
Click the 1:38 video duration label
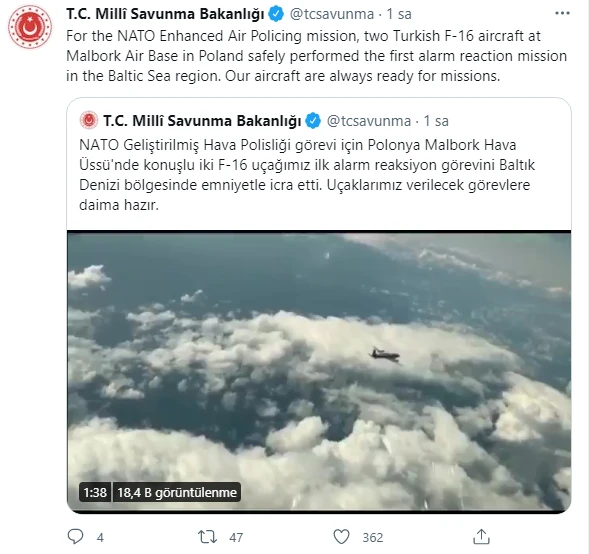pyautogui.click(x=95, y=492)
